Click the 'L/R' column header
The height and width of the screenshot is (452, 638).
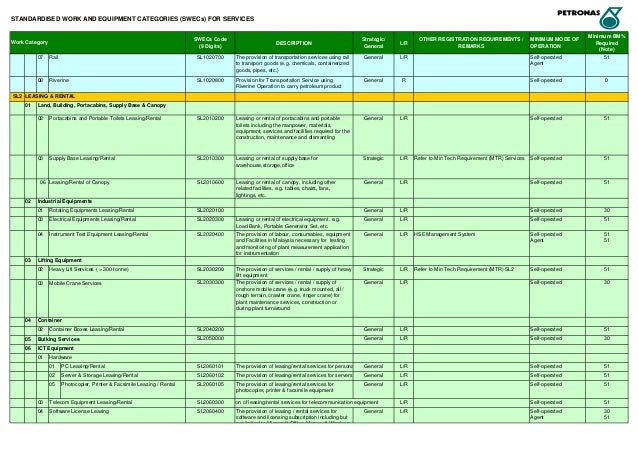pyautogui.click(x=404, y=43)
